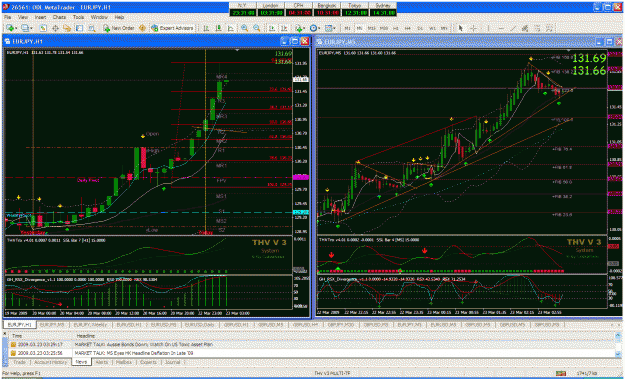Select the arrow cursor tool
This screenshot has height=379, width=625.
pyautogui.click(x=461, y=28)
